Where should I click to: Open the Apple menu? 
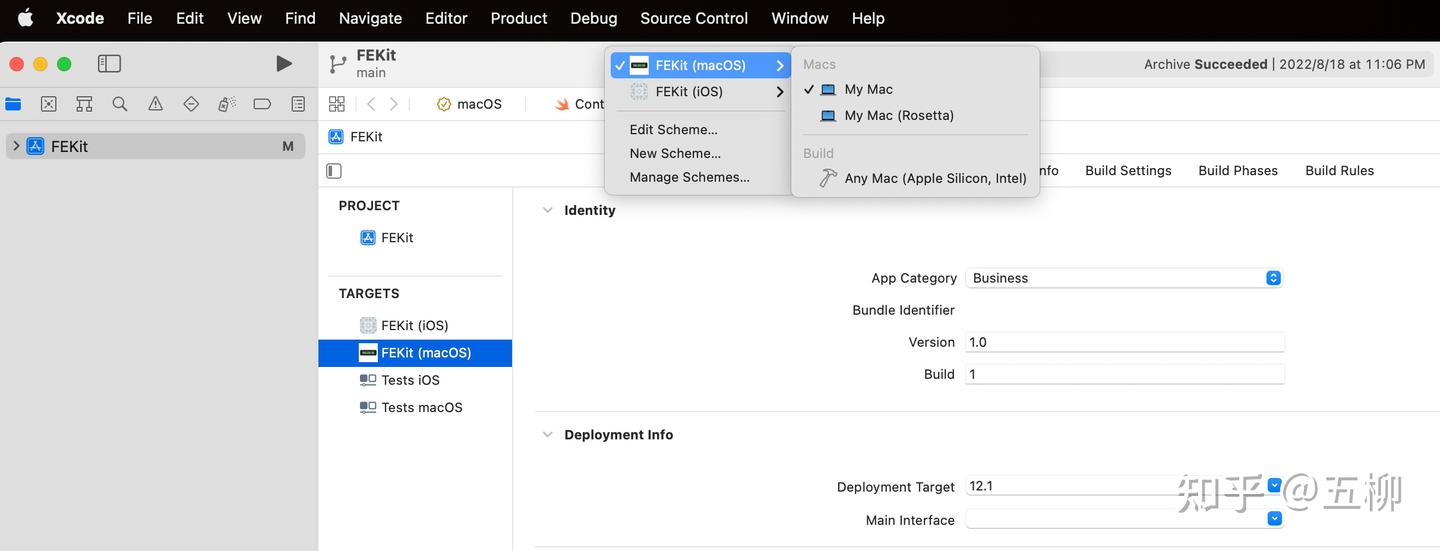[25, 18]
